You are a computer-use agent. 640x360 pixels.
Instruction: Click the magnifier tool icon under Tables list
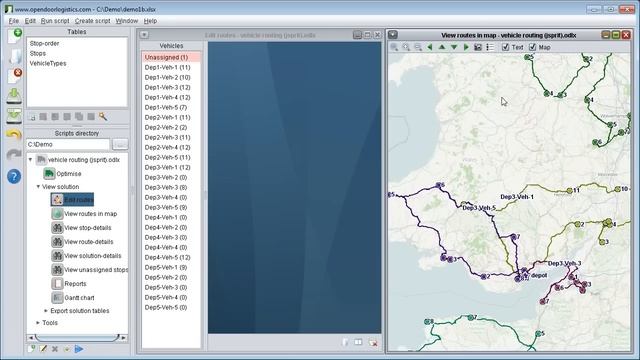tap(103, 117)
